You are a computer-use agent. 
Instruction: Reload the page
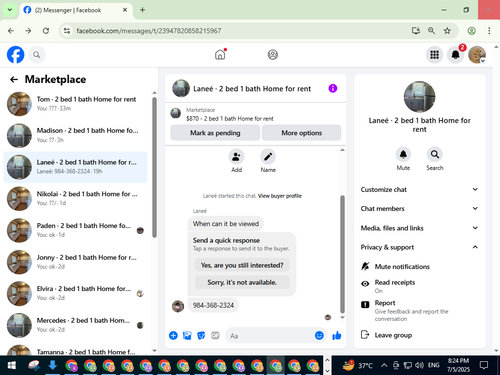pos(46,31)
